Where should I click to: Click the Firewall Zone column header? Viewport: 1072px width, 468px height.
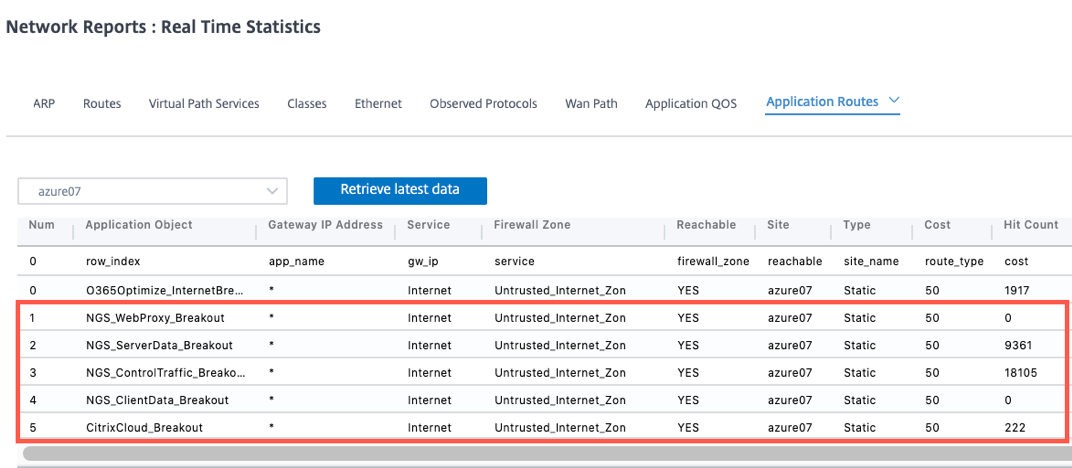(x=533, y=225)
